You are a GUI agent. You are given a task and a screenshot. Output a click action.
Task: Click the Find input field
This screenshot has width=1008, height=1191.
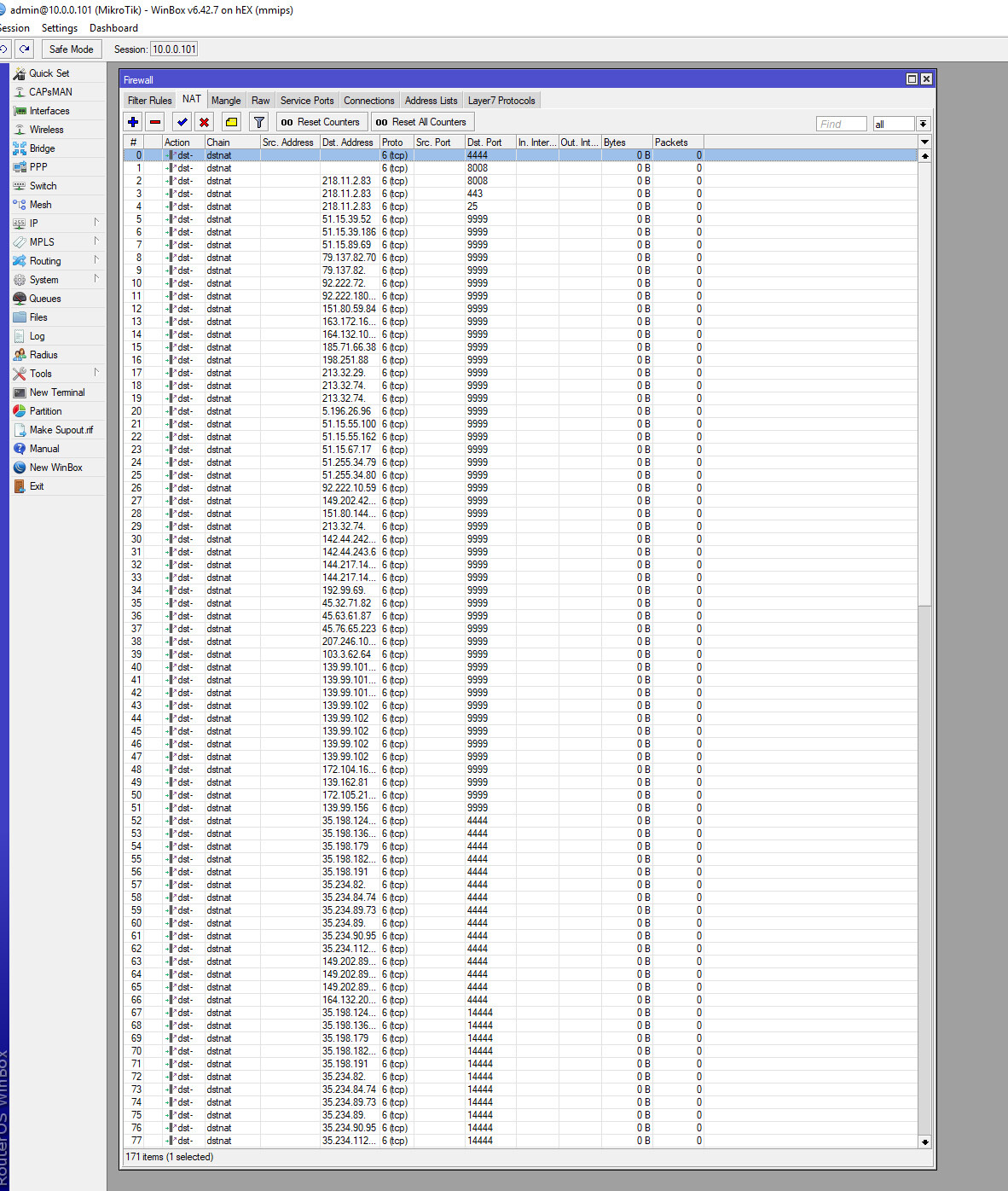[841, 125]
